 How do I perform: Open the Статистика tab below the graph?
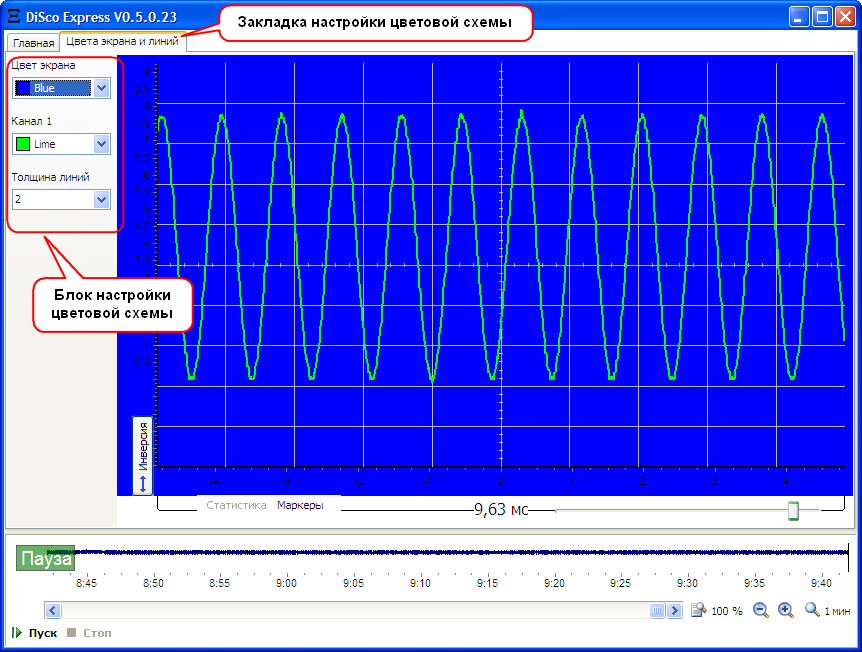pos(236,506)
